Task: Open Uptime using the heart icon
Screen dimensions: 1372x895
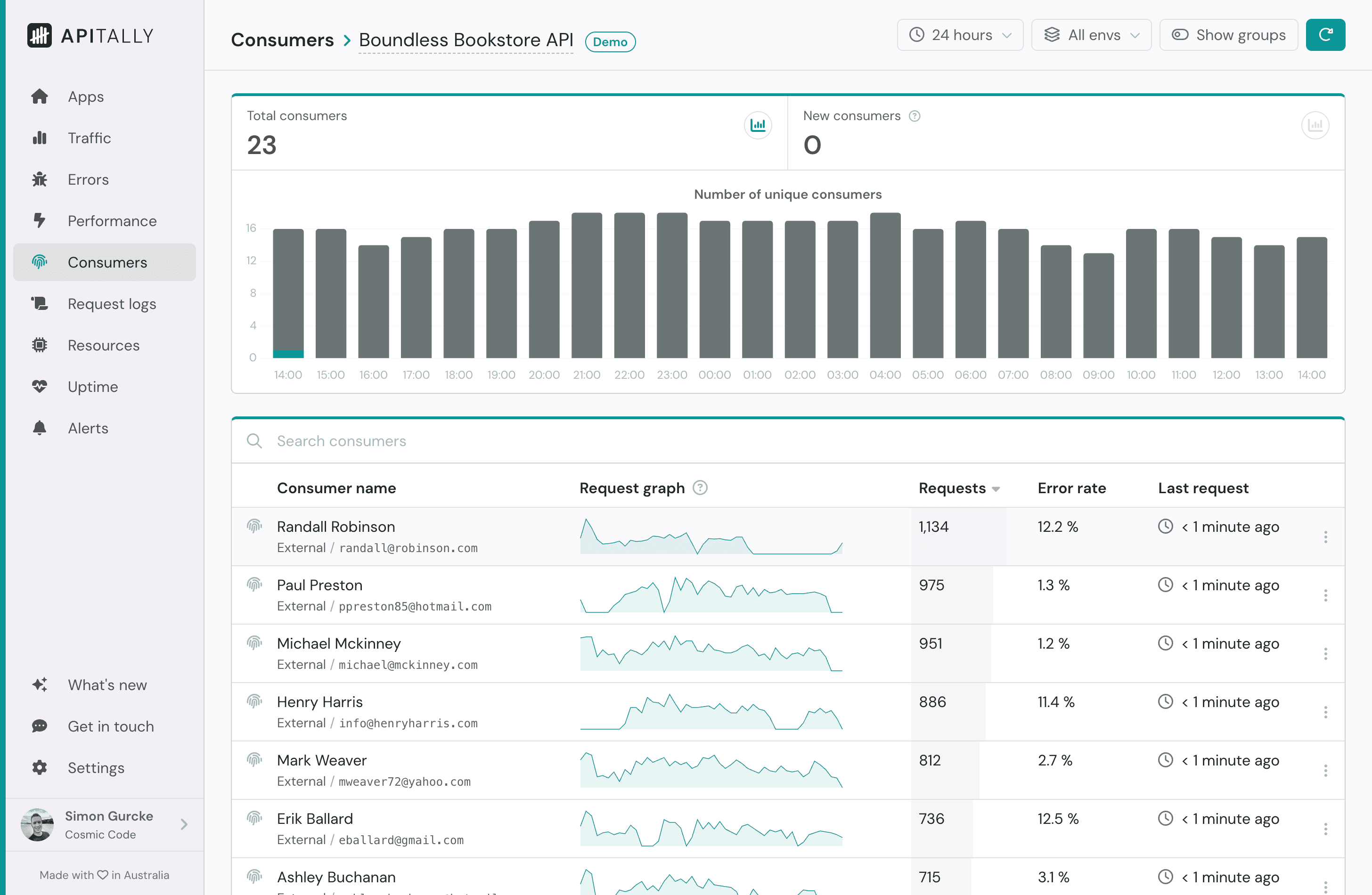Action: [x=40, y=387]
